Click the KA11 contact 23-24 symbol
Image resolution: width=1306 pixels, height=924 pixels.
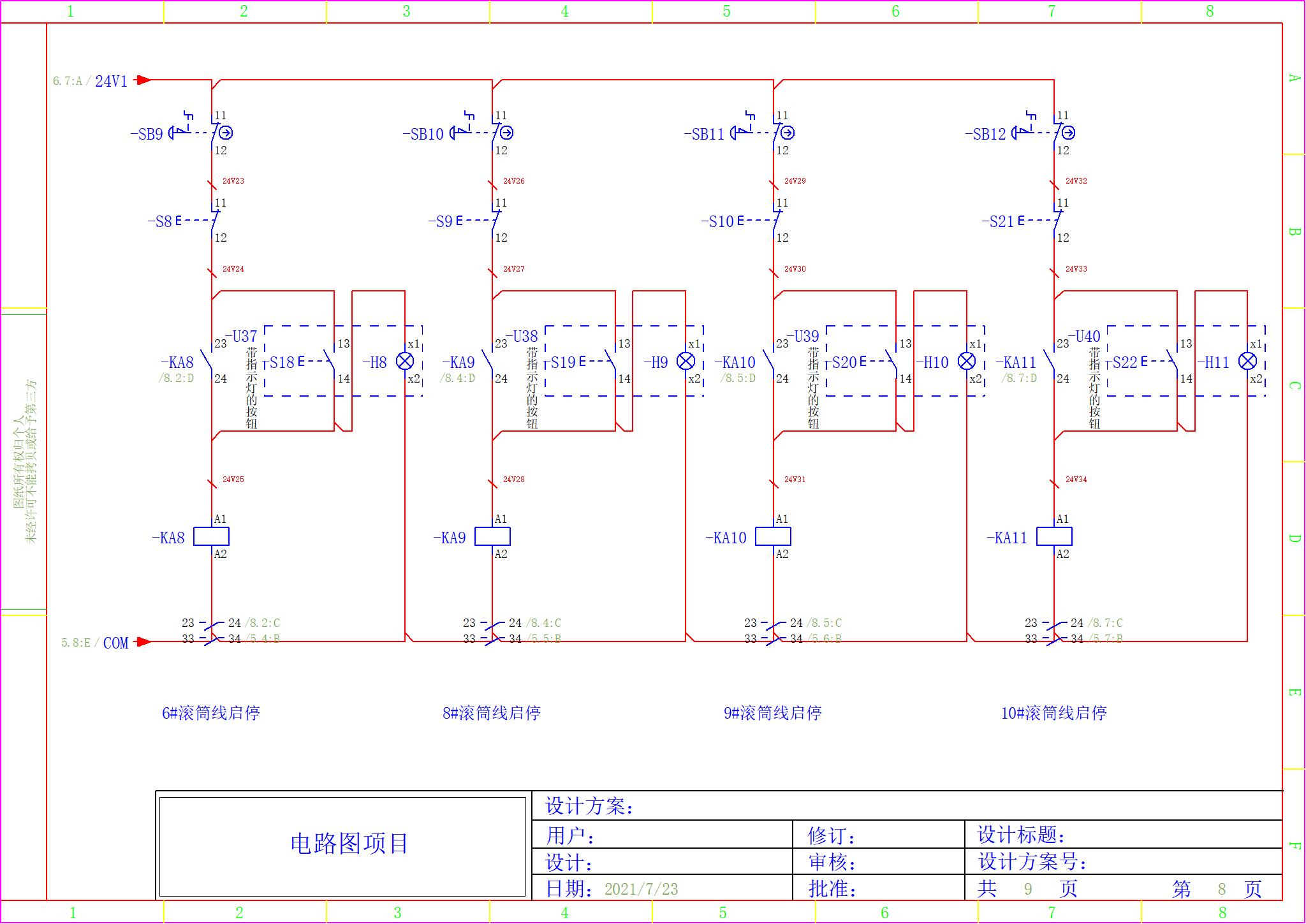point(1050,362)
